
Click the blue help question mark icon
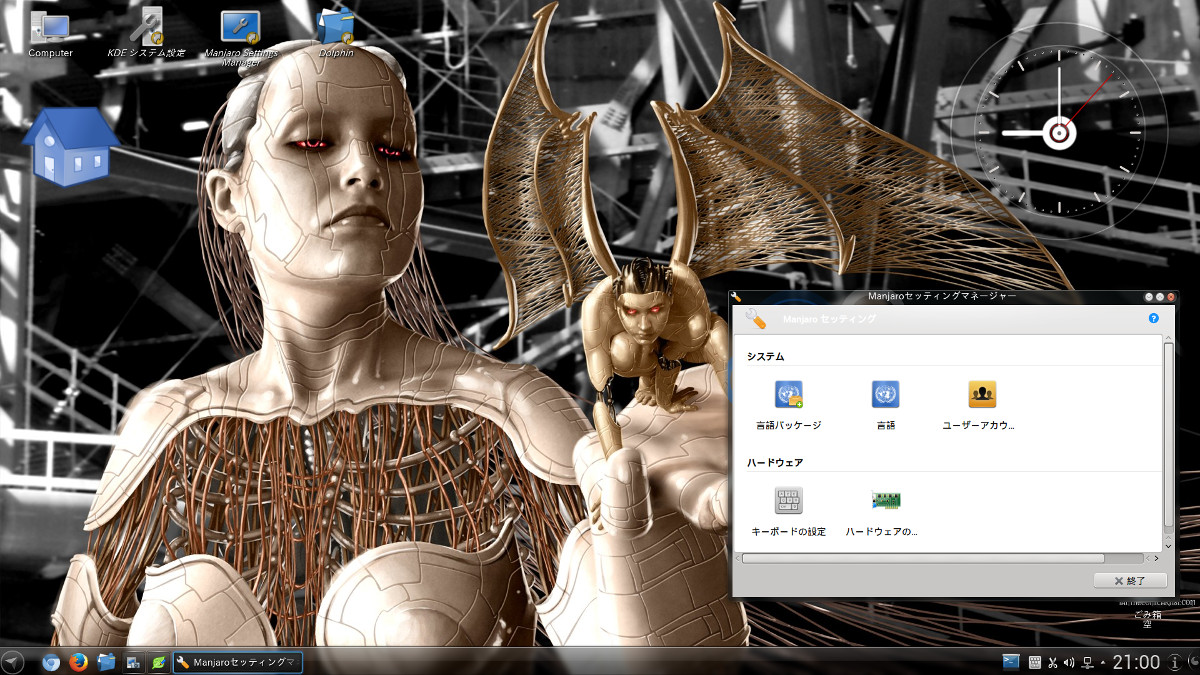coord(1153,318)
